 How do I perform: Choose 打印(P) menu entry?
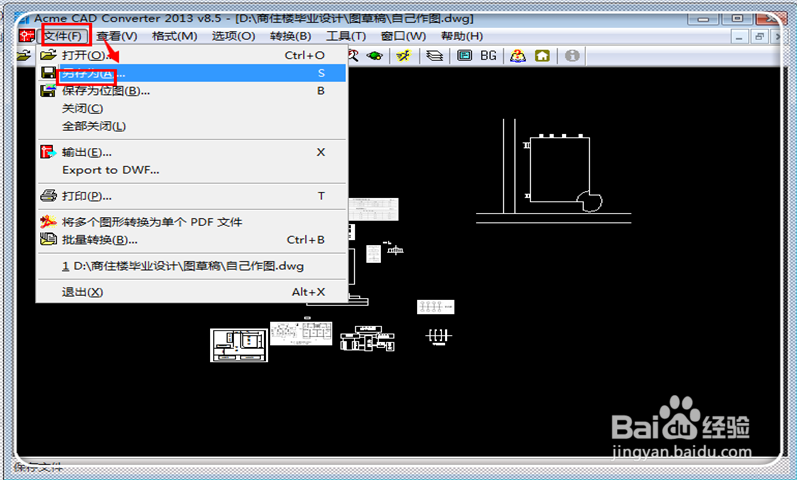[x=192, y=196]
